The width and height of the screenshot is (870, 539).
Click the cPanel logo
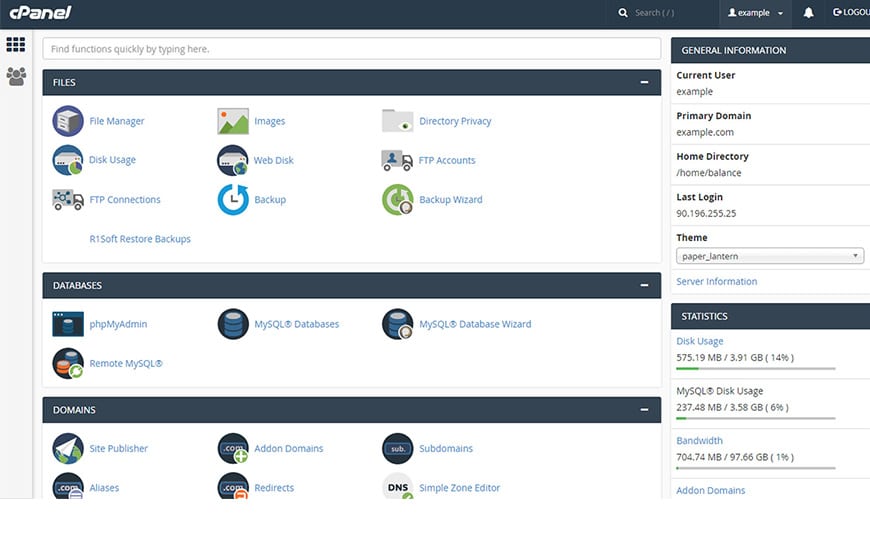pyautogui.click(x=41, y=12)
